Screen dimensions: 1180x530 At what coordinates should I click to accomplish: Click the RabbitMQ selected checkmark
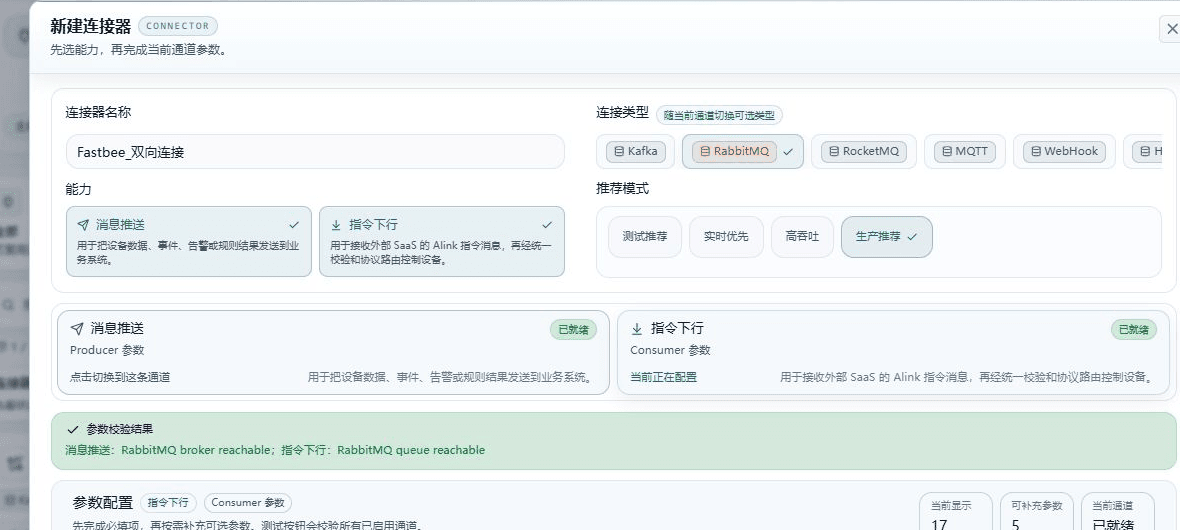pyautogui.click(x=788, y=151)
